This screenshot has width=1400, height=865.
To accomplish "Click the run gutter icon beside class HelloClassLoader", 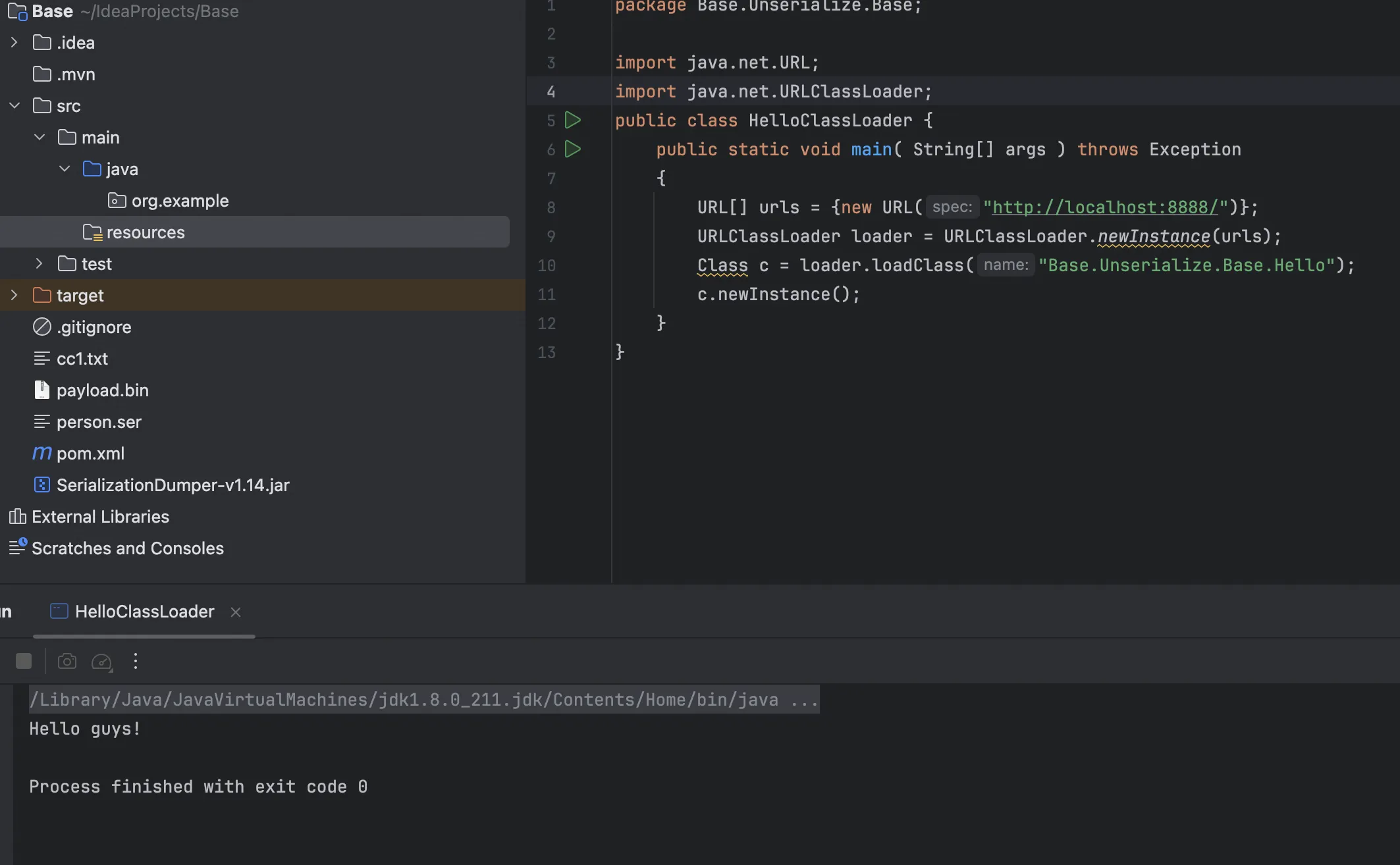I will (x=573, y=120).
